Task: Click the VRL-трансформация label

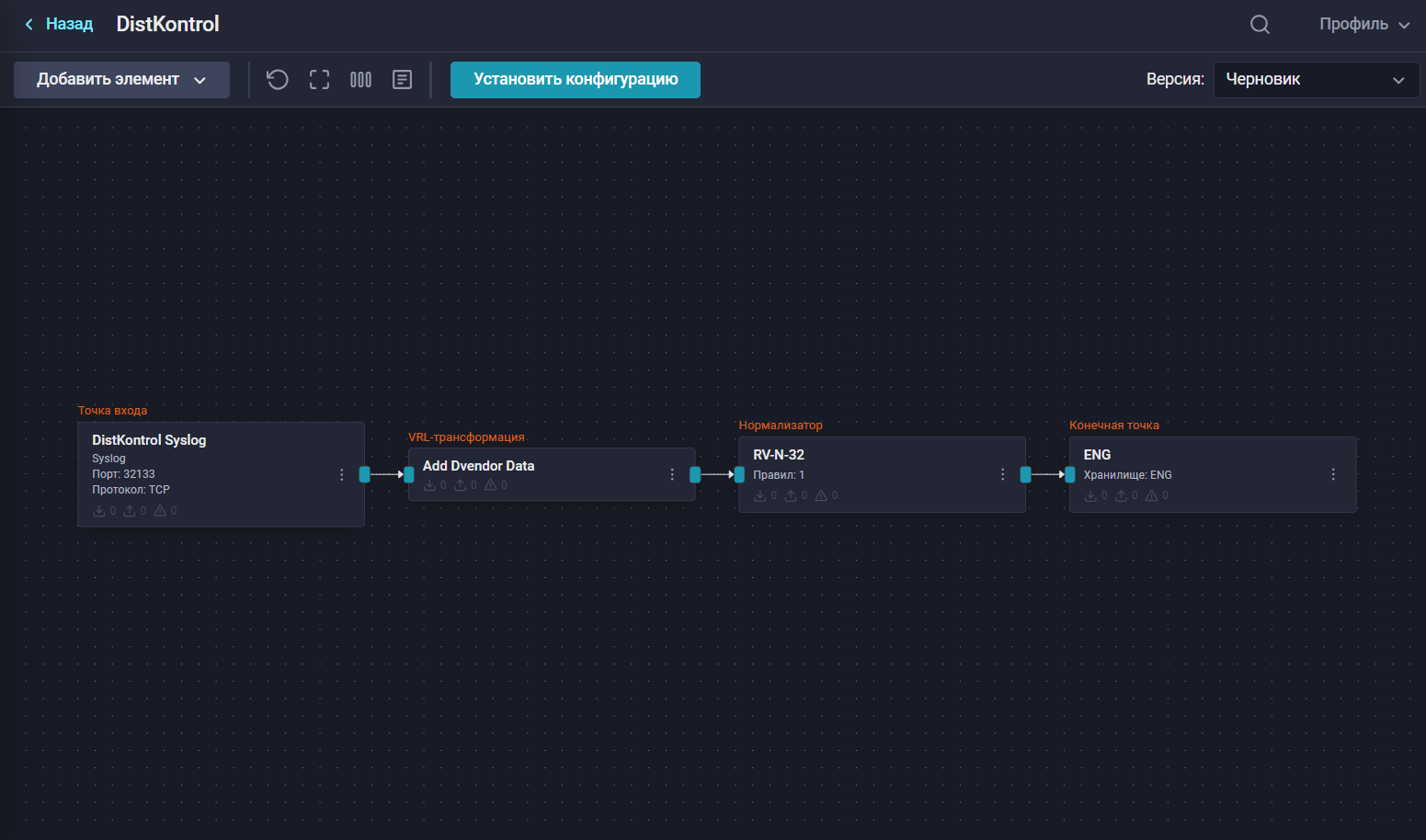Action: [466, 437]
